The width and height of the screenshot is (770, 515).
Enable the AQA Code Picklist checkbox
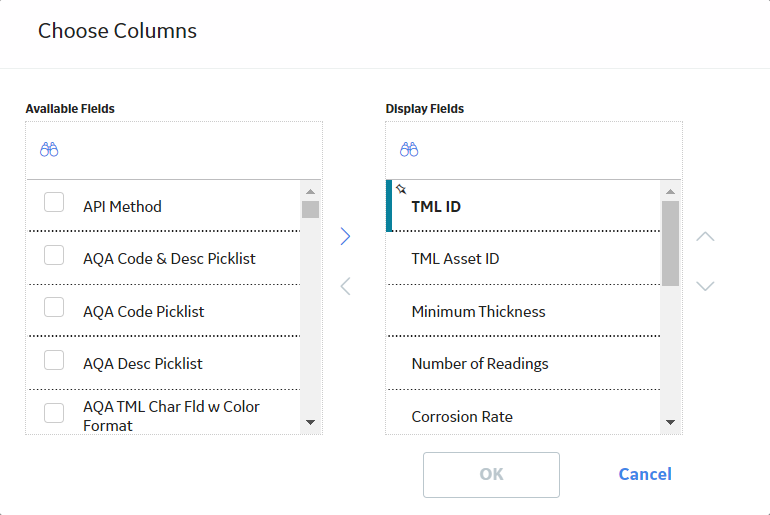click(x=54, y=307)
